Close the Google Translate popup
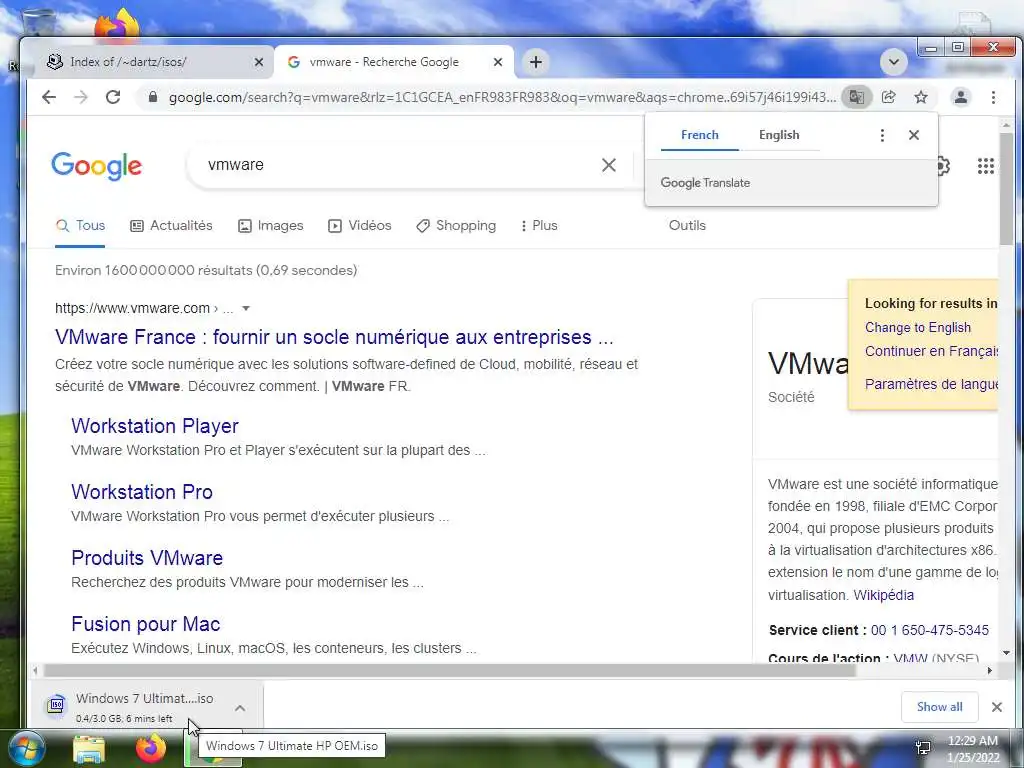Viewport: 1024px width, 768px height. (x=914, y=135)
